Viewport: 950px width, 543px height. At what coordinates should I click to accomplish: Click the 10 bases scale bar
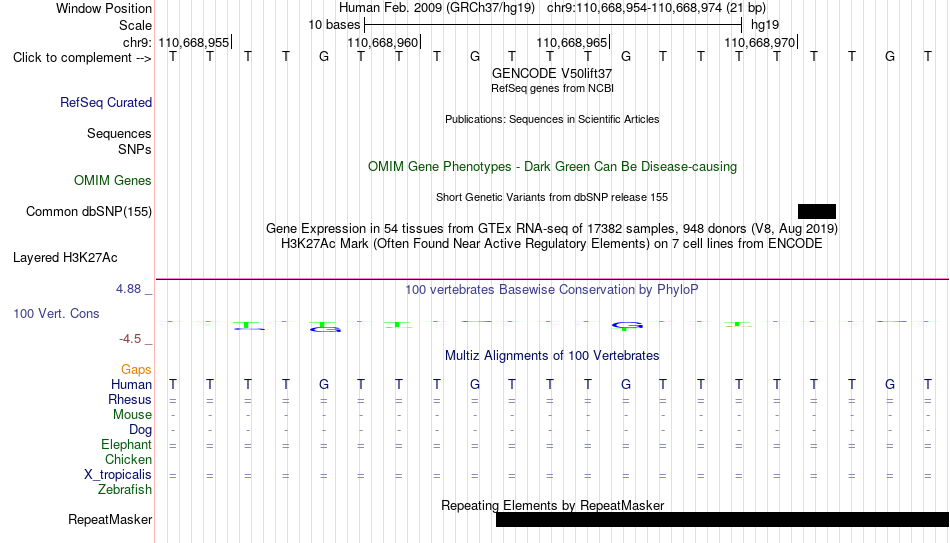point(553,25)
